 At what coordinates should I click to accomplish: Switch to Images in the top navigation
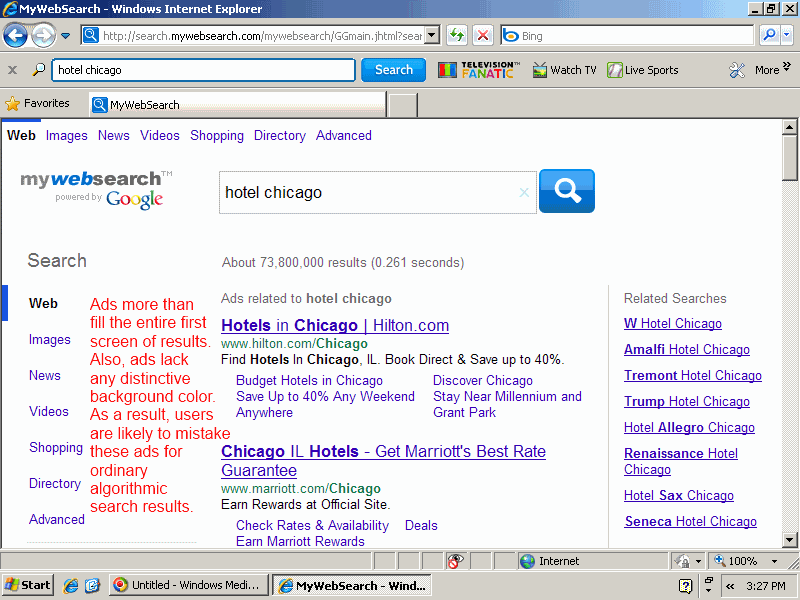(66, 136)
